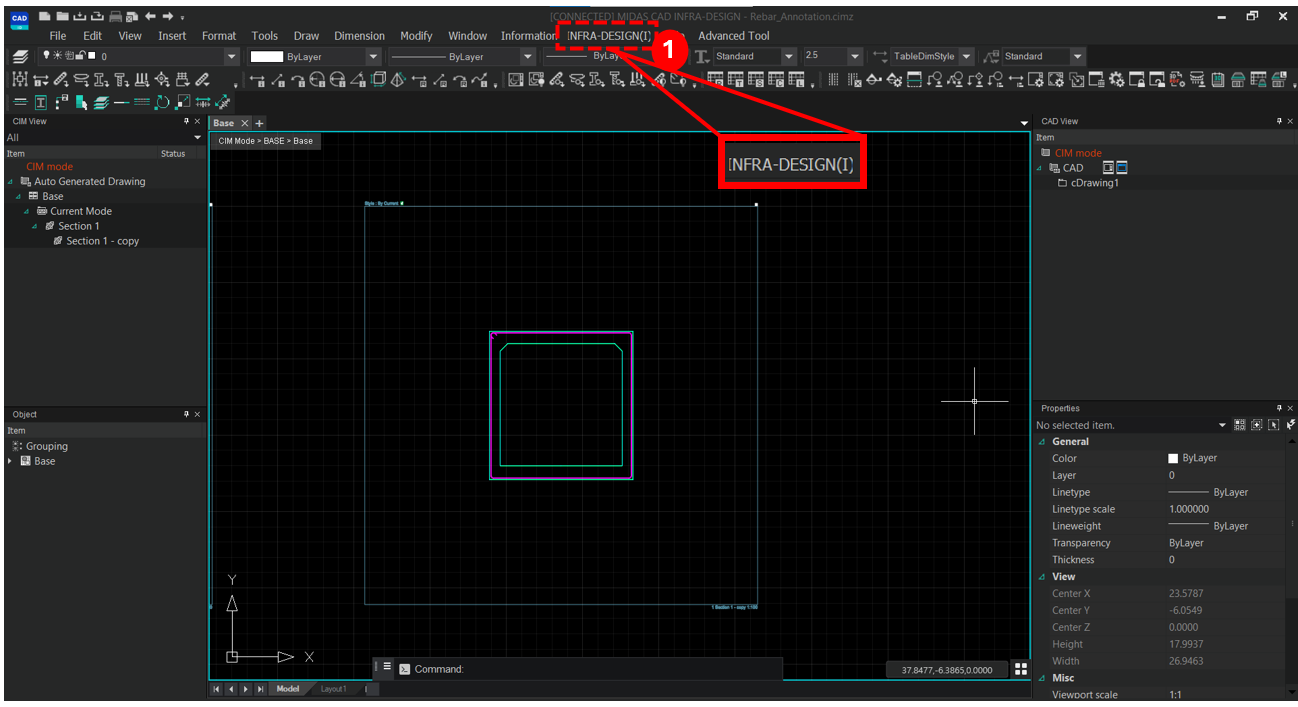This screenshot has width=1298, height=707.
Task: Switch to the Layout1 tab
Action: click(333, 689)
